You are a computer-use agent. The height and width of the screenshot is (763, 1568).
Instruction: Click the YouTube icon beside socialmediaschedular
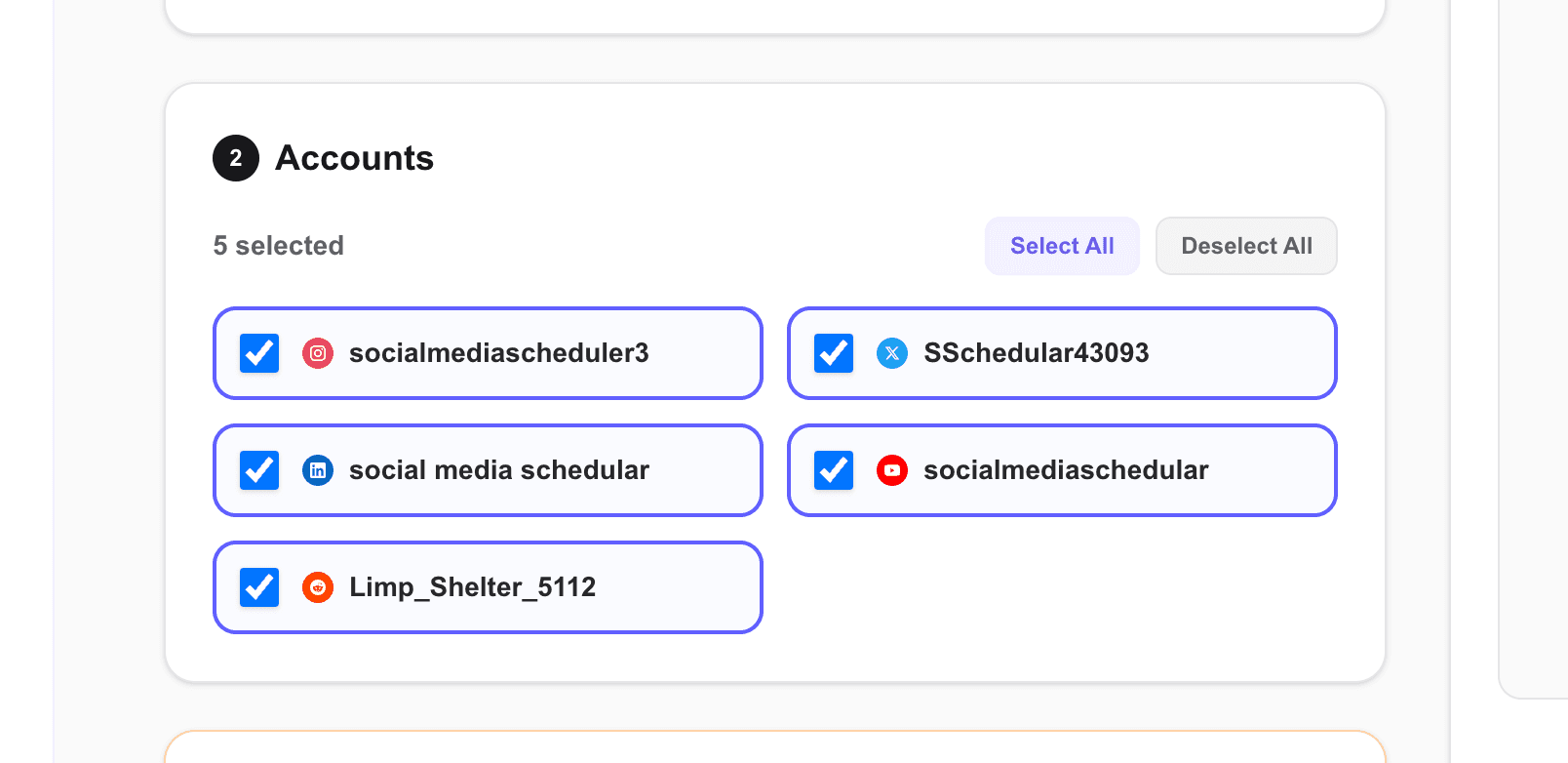[892, 470]
